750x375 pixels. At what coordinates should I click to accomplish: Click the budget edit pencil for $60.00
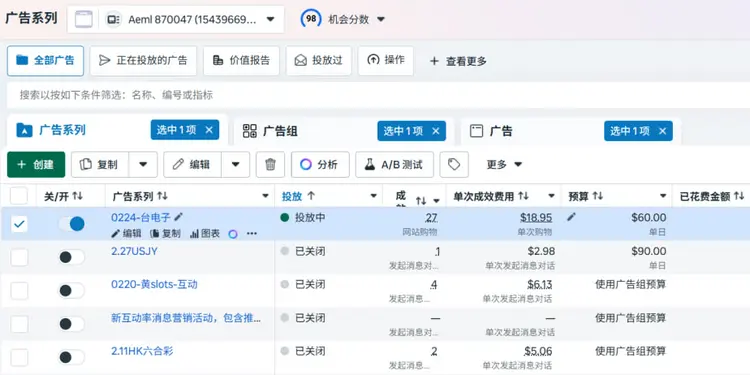pos(571,217)
